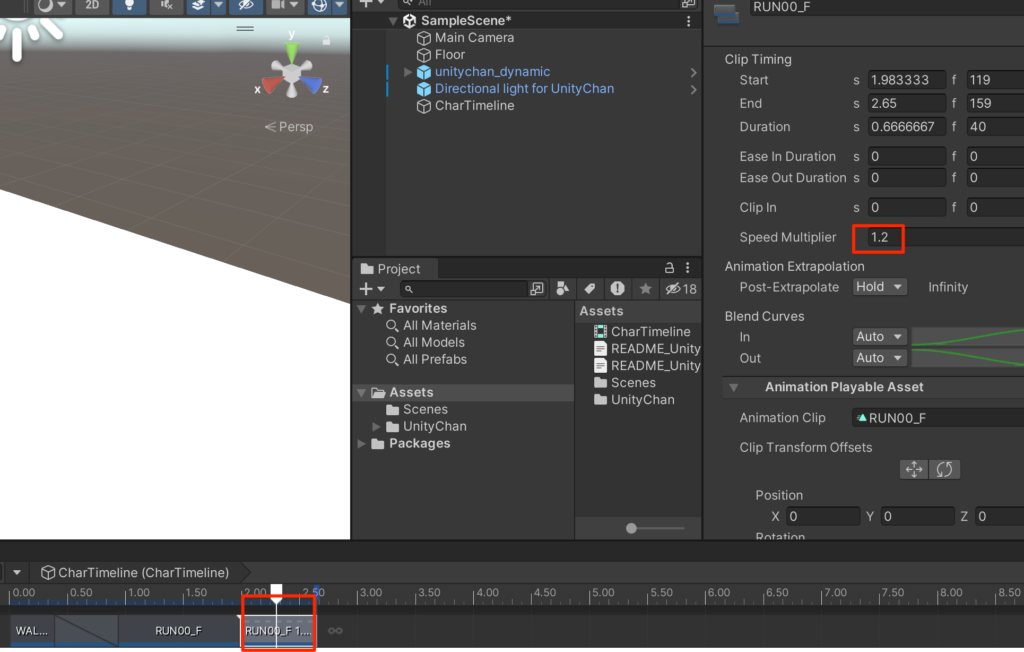This screenshot has width=1024, height=652.
Task: Click the Start seconds field 1.983333
Action: [906, 80]
